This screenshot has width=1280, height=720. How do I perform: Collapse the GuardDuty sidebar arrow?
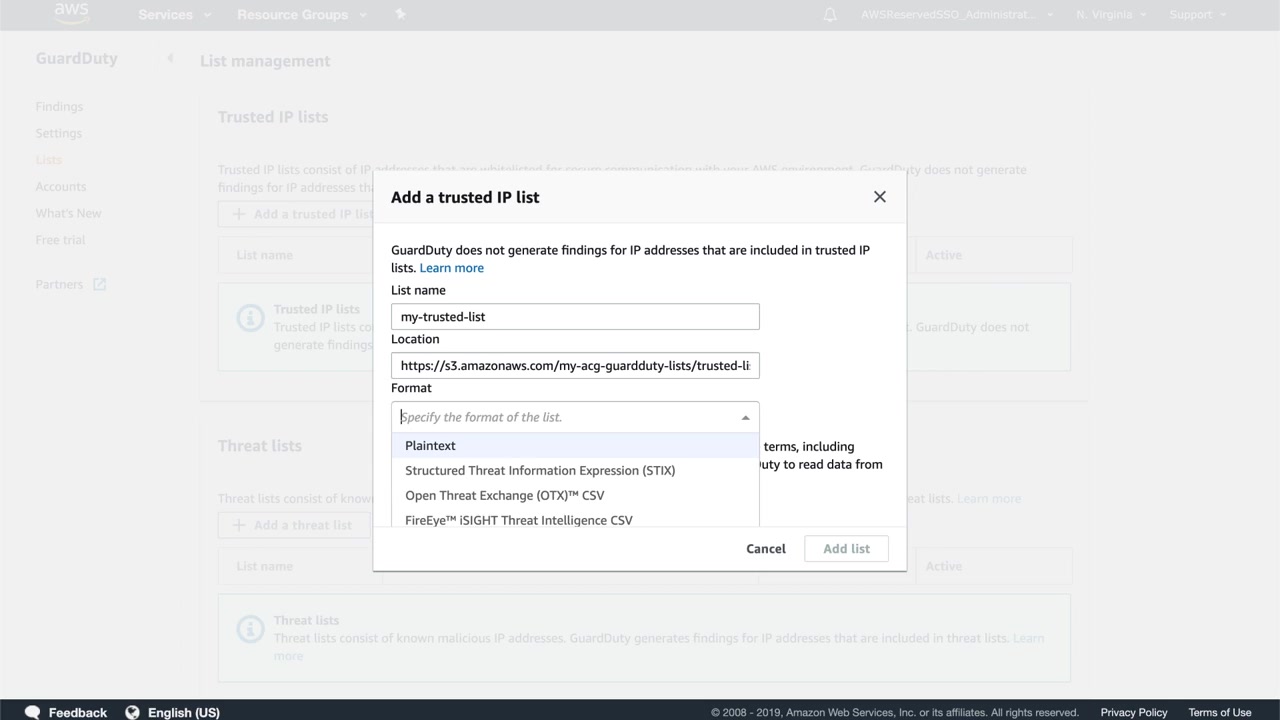(x=170, y=58)
